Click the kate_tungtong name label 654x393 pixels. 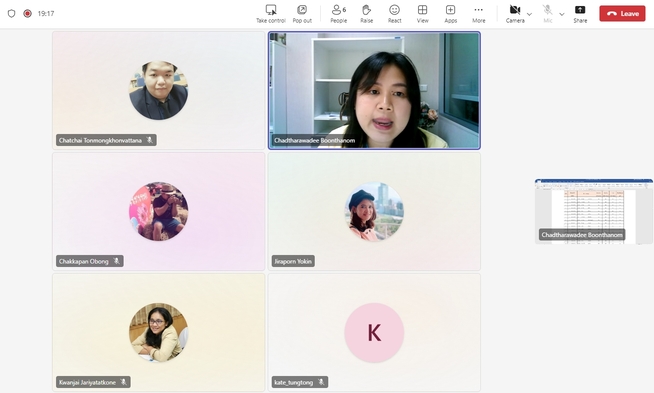(x=294, y=382)
